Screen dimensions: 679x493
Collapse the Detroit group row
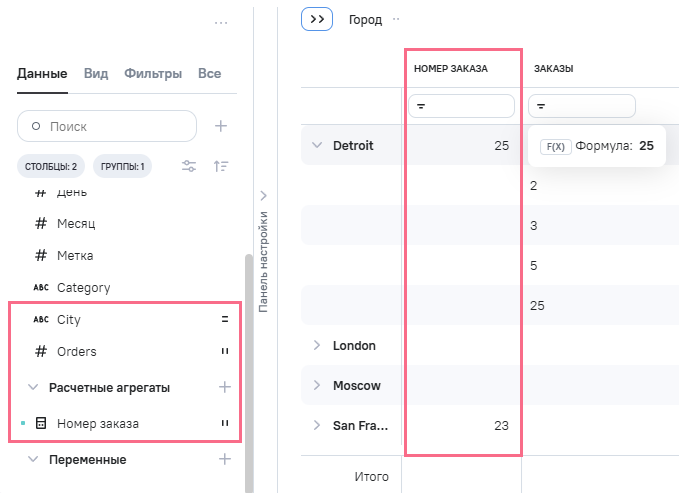coord(316,146)
